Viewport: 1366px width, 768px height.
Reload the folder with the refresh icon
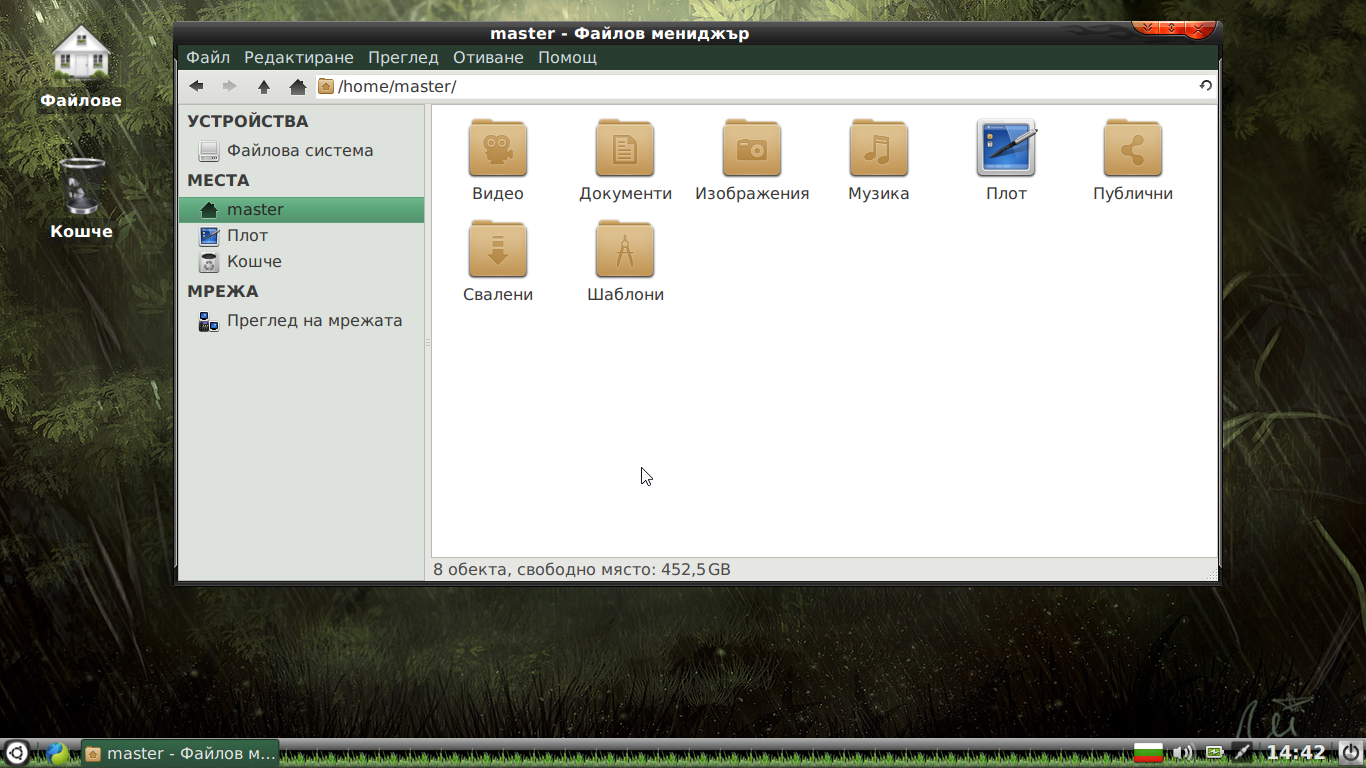(1205, 86)
